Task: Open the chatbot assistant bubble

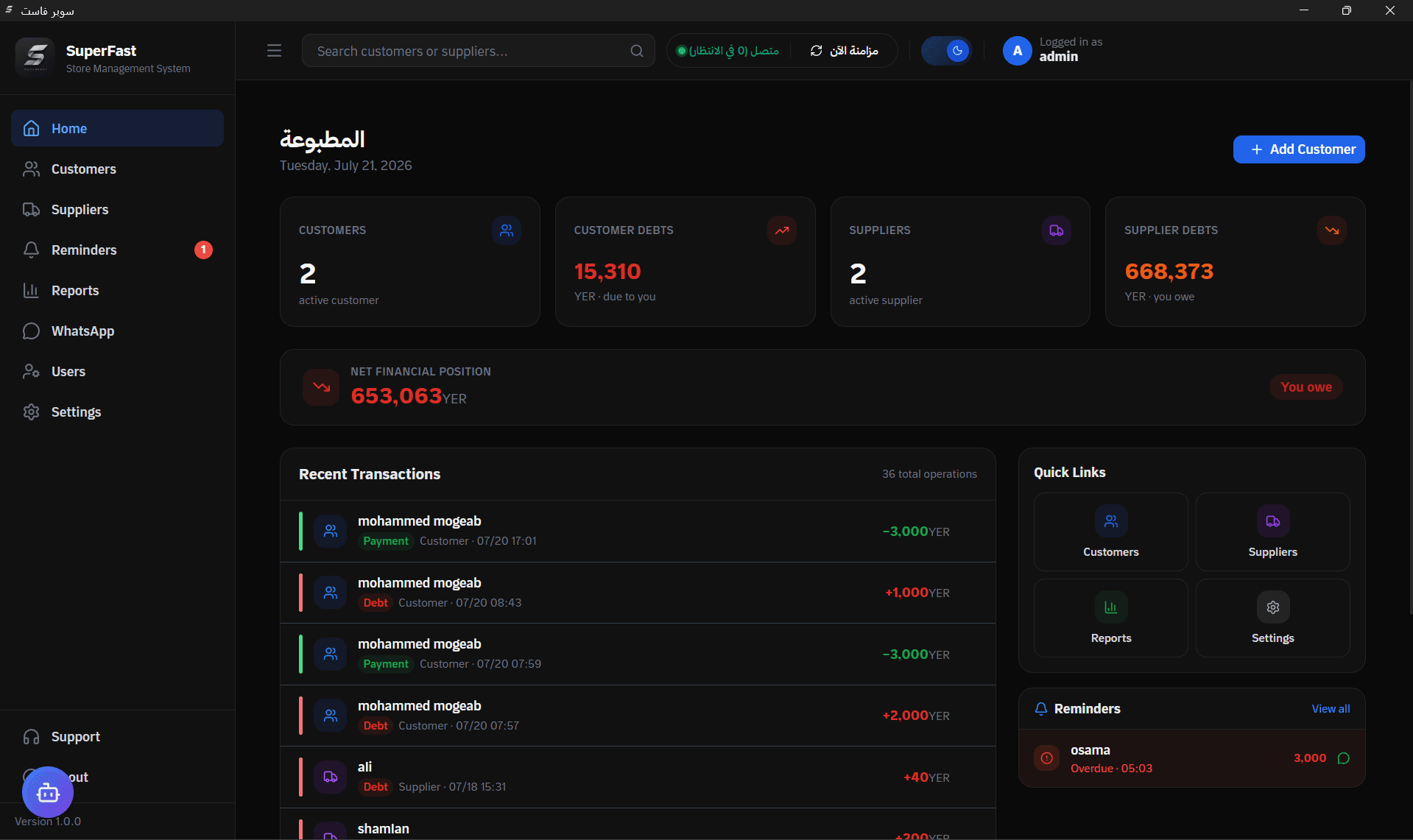Action: click(x=48, y=792)
